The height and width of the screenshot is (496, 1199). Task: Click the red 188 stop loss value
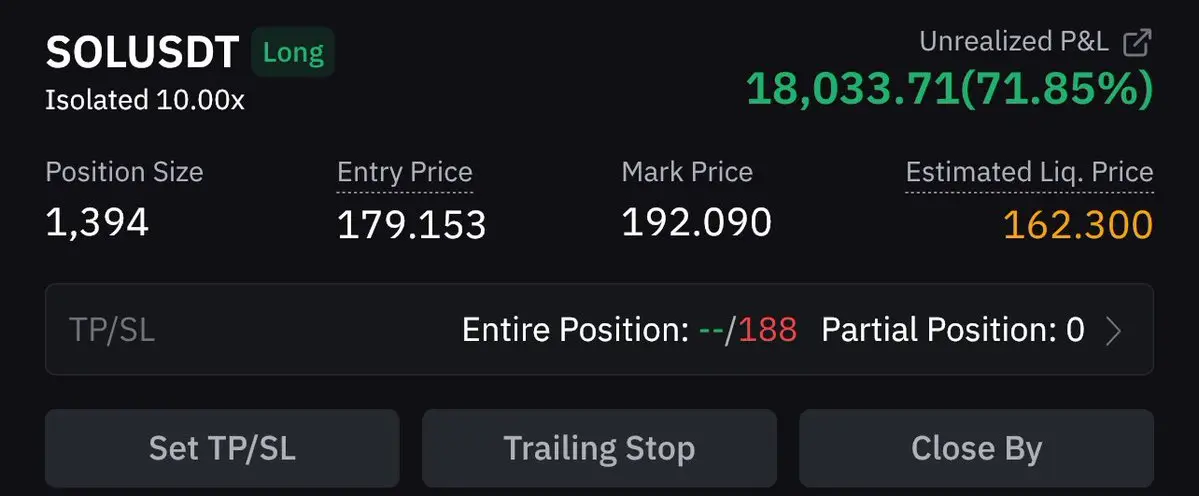pyautogui.click(x=768, y=330)
